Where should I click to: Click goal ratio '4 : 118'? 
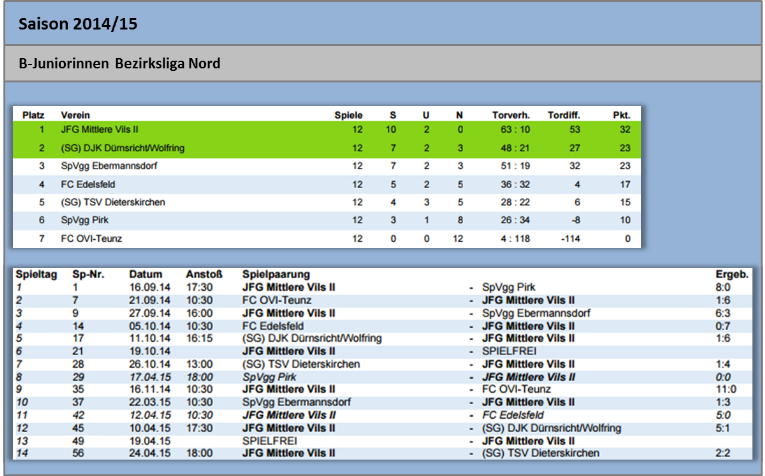[515, 238]
